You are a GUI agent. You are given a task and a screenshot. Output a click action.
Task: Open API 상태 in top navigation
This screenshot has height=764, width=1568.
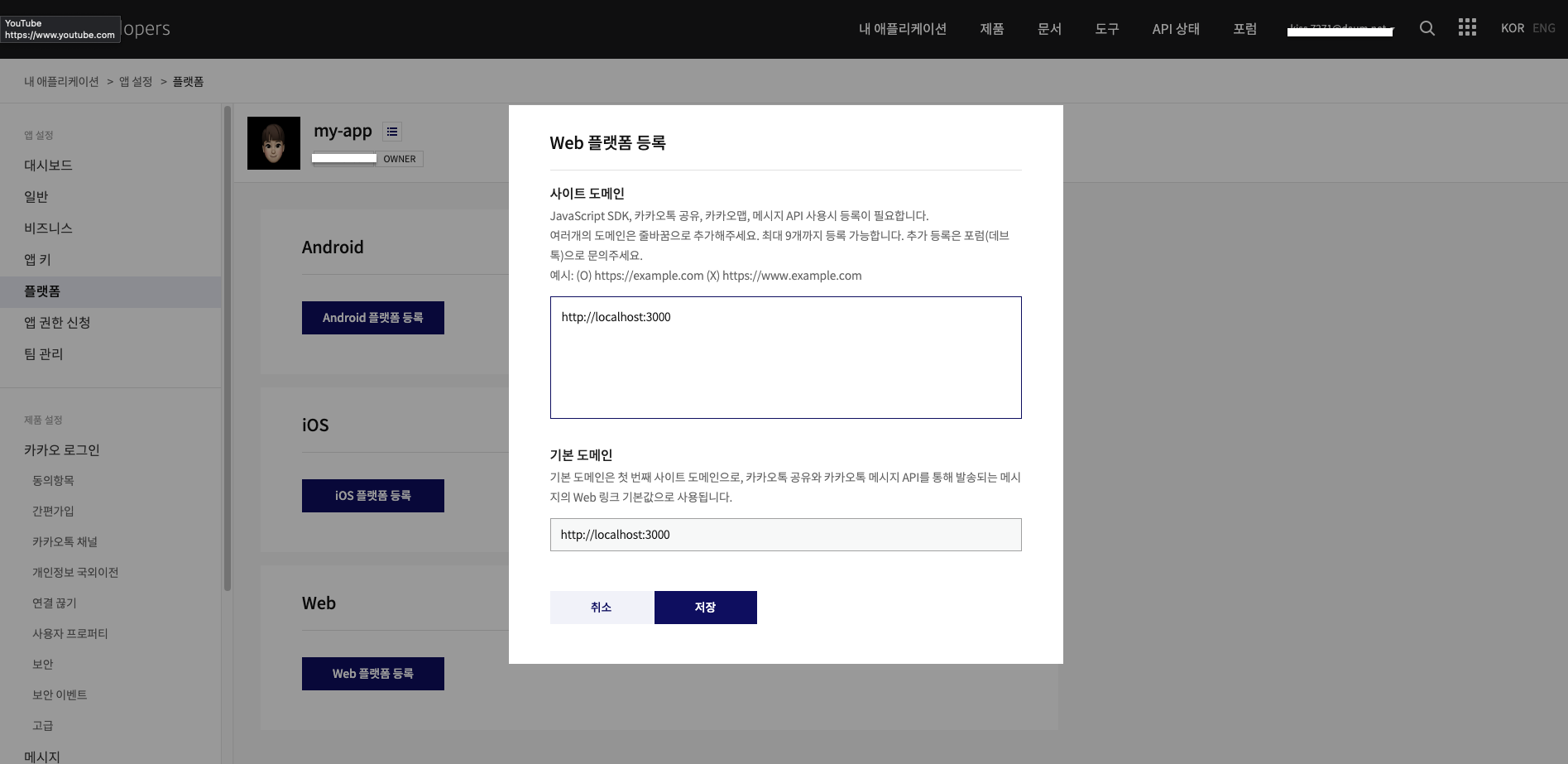point(1176,29)
